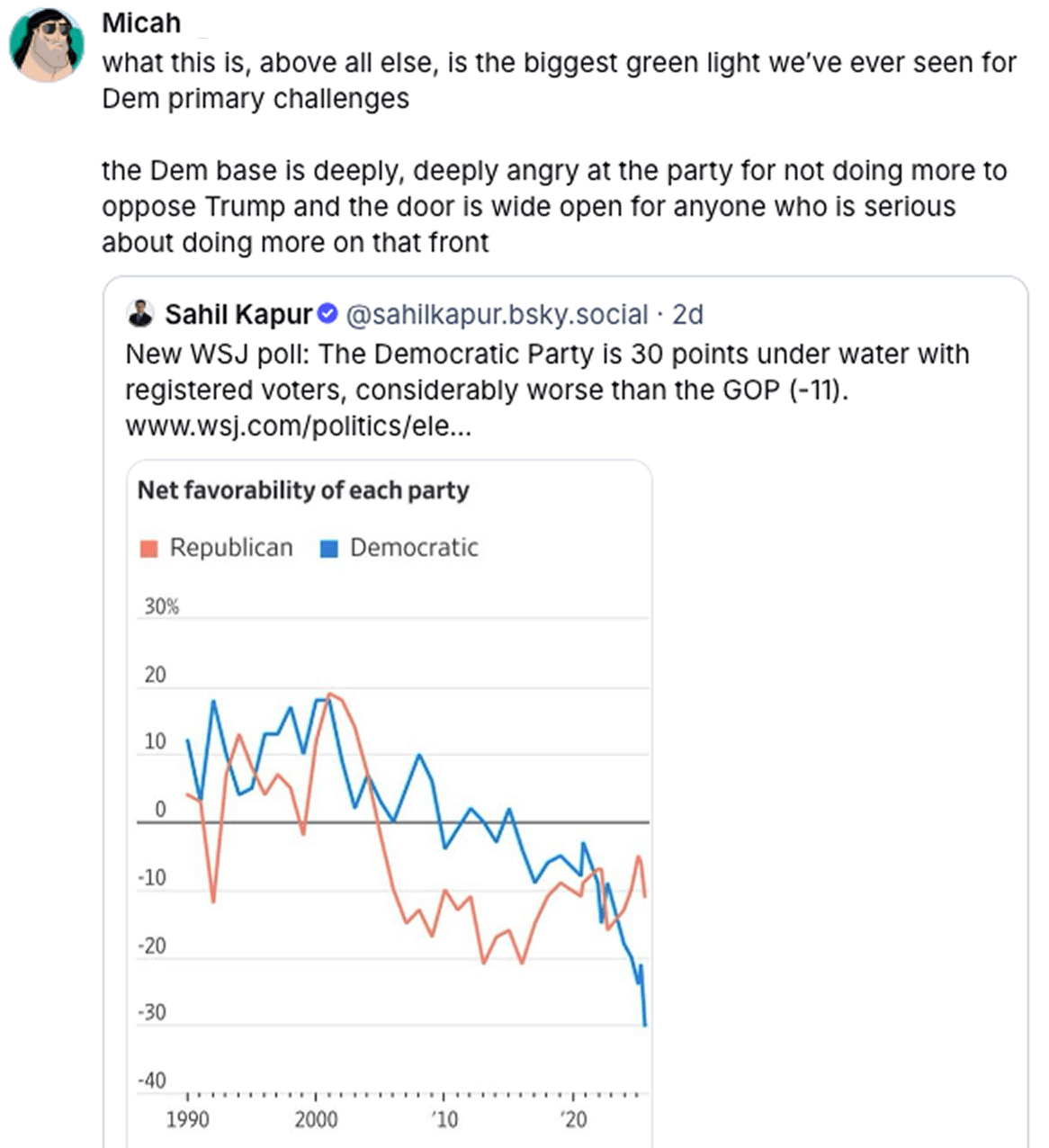Viewport: 1049px width, 1148px height.
Task: Open Sahil Kapur's small avatar
Action: tap(140, 314)
